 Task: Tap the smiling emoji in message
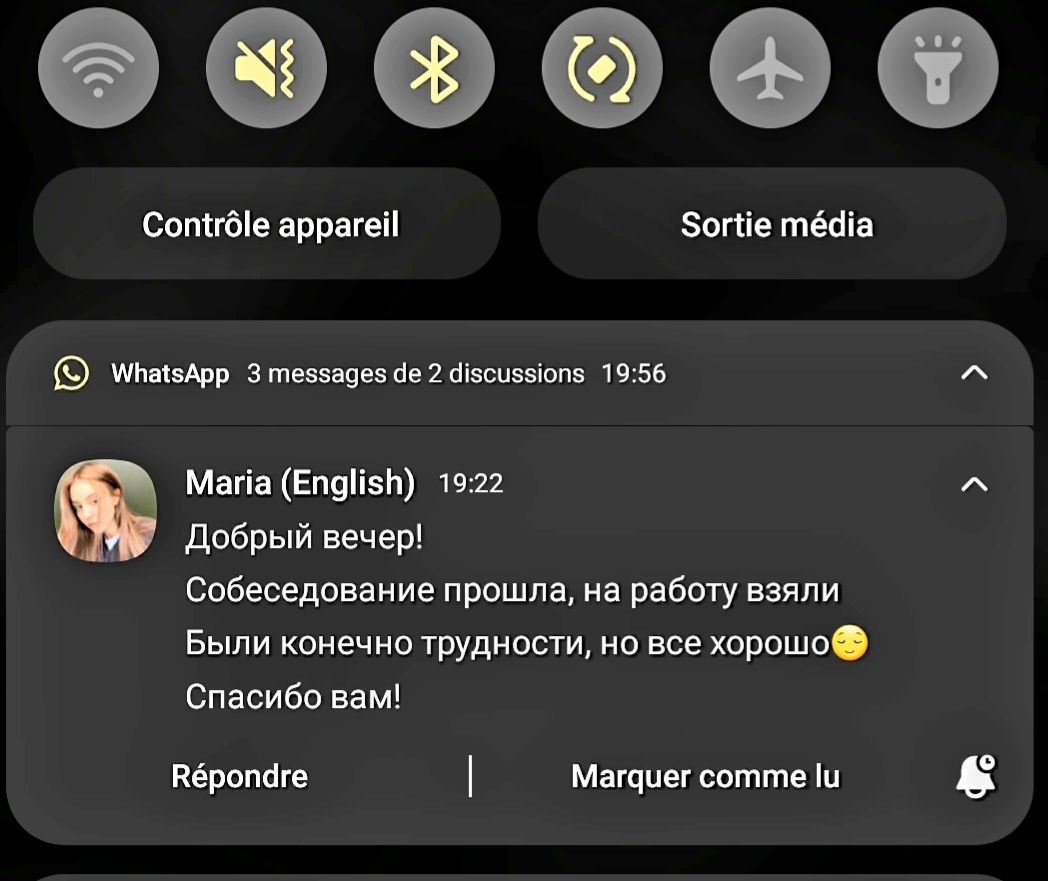coord(849,643)
